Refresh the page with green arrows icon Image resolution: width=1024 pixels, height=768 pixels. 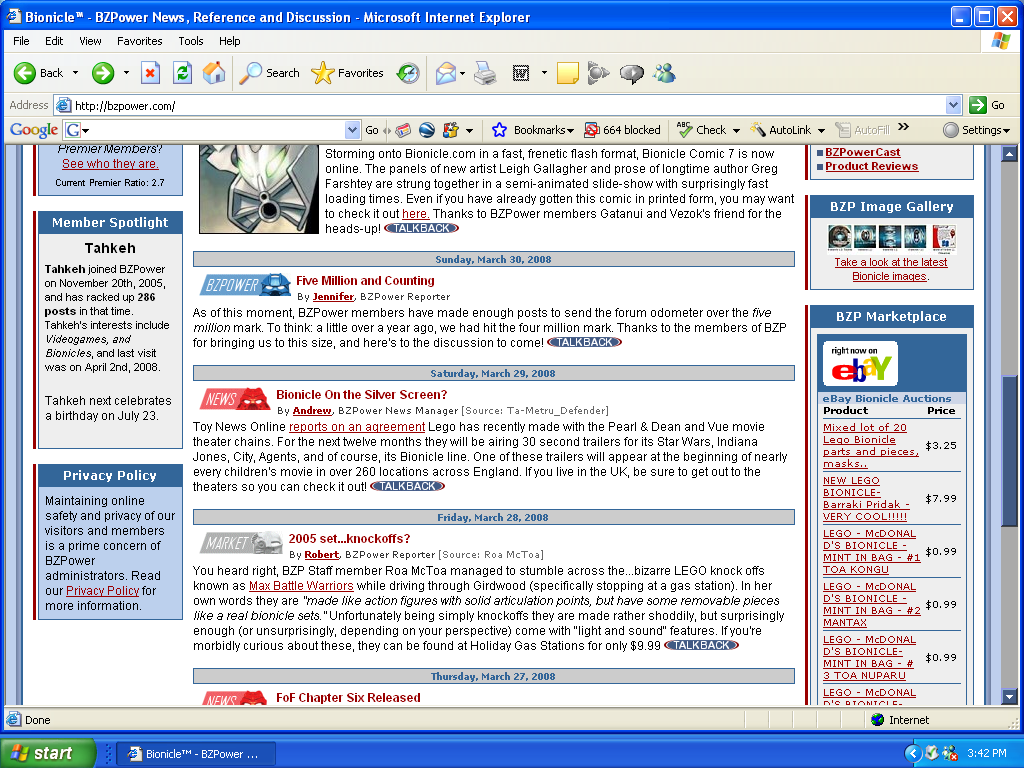(182, 73)
